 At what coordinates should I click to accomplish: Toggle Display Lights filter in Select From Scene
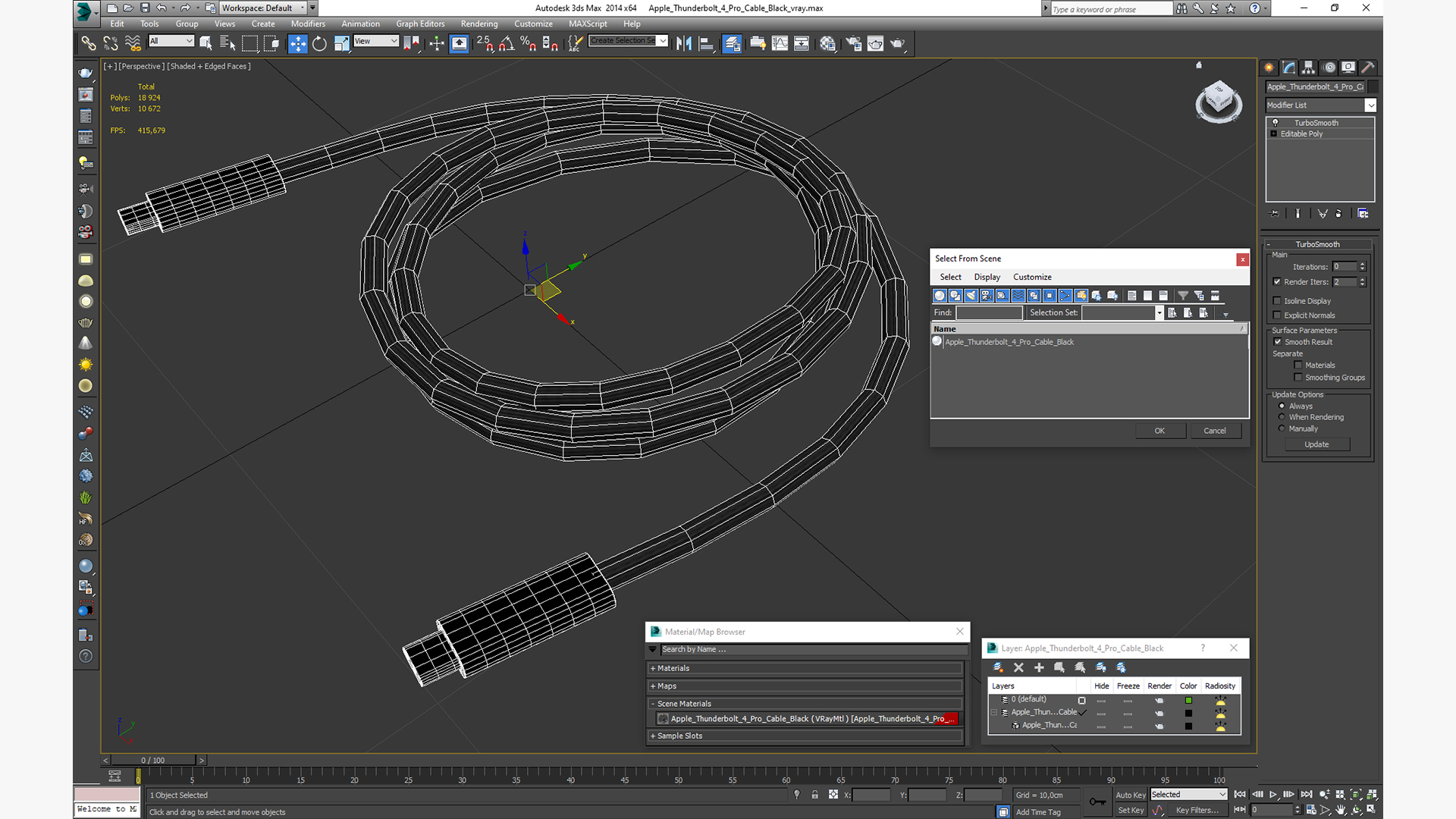(971, 296)
